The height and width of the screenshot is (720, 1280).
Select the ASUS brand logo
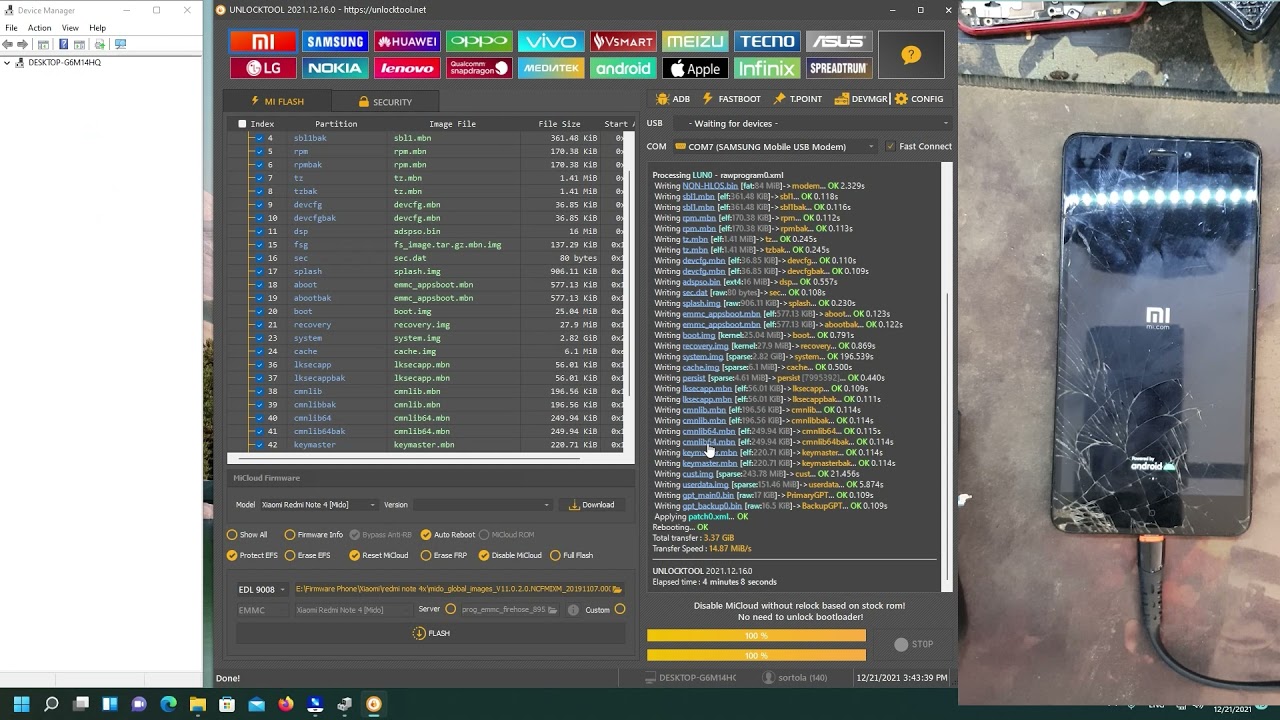[x=839, y=41]
